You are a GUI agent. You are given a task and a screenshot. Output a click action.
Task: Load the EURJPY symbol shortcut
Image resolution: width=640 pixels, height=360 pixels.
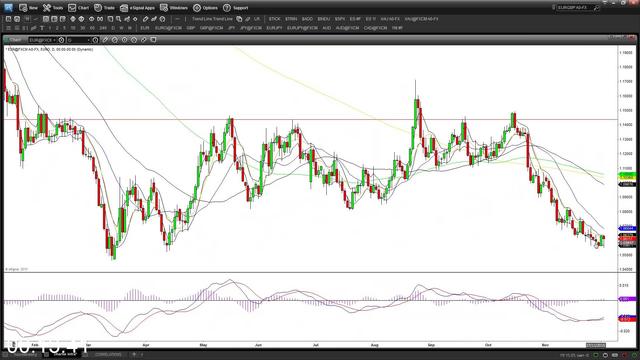click(x=274, y=28)
